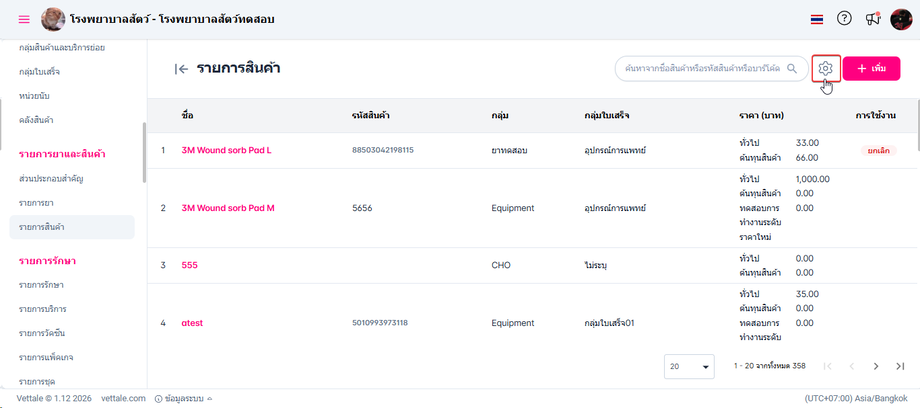Expand ข้อมูลระบบ in the footer
The width and height of the screenshot is (920, 408).
(x=183, y=398)
